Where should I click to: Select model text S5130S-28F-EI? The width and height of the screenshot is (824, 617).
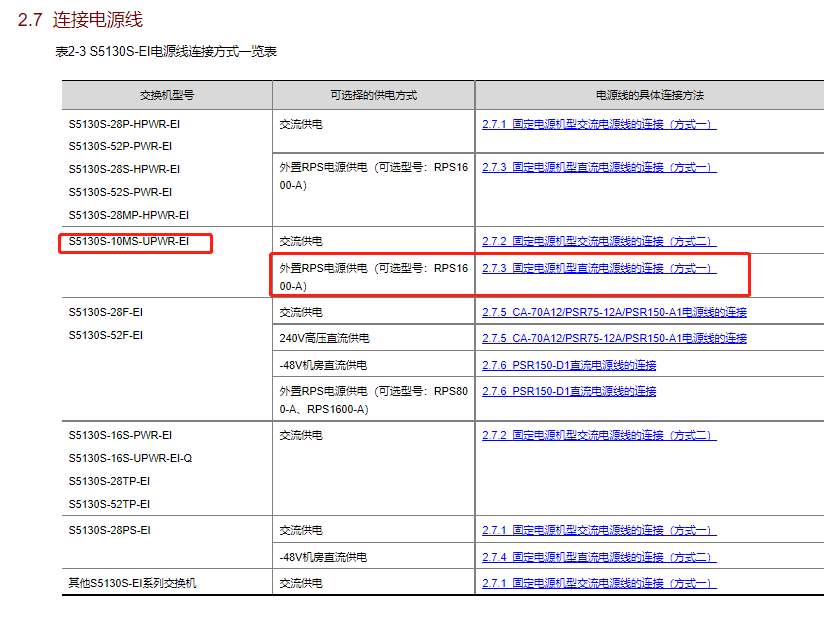106,313
